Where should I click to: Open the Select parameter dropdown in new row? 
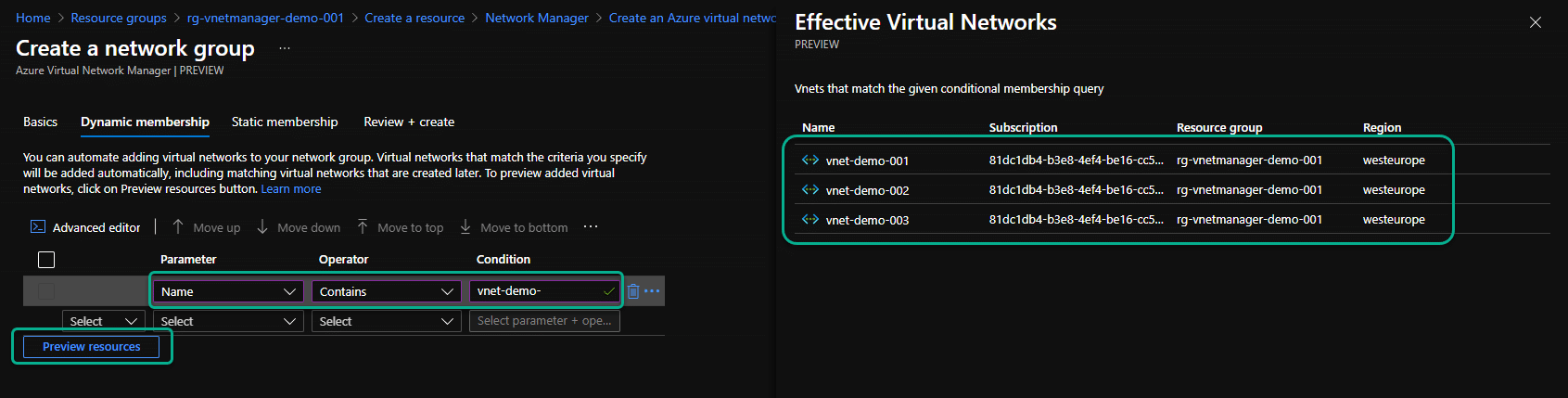point(228,321)
